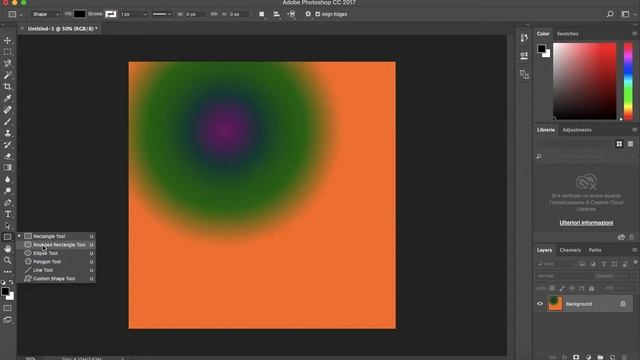Open the Properties panel icon
This screenshot has height=360, width=640.
pos(524,56)
